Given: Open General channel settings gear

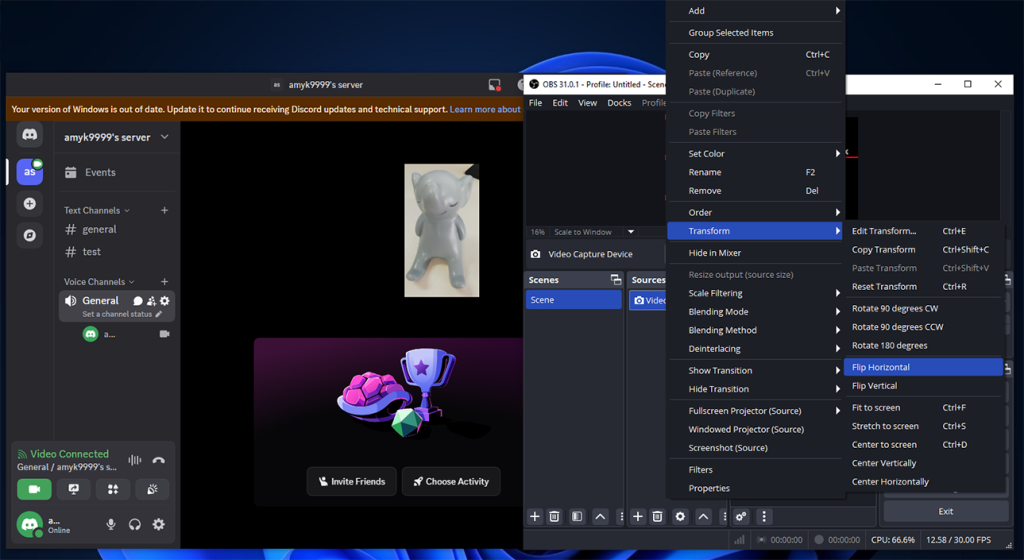Looking at the screenshot, I should (x=165, y=301).
